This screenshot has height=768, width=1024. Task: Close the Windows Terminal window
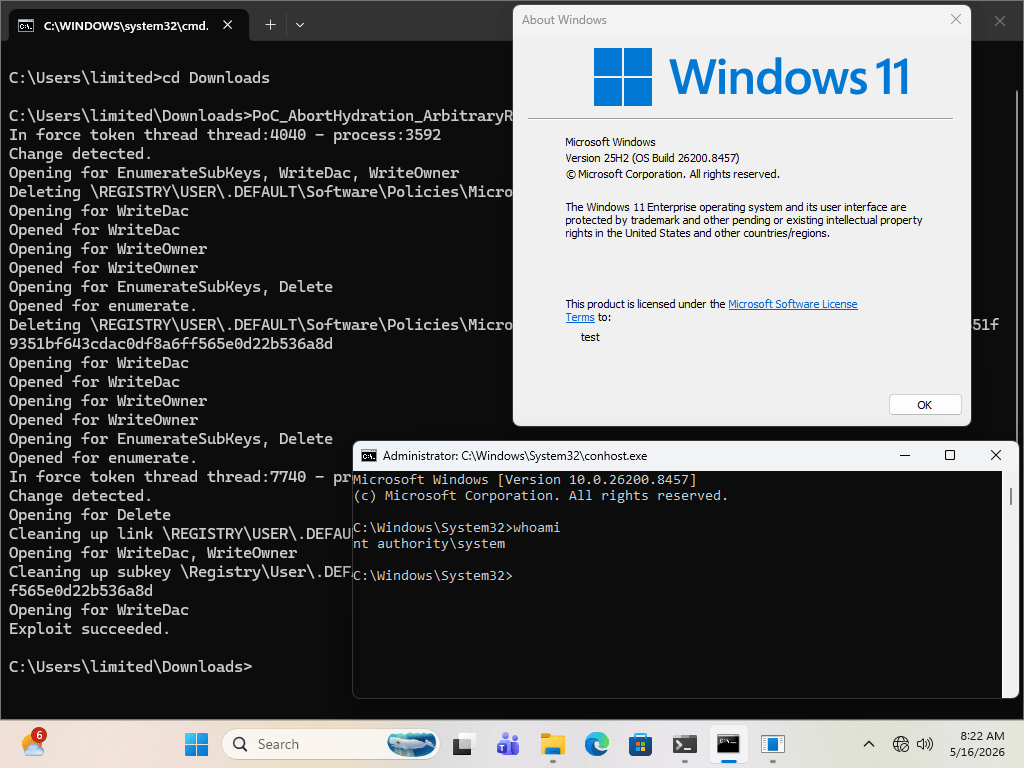(999, 21)
